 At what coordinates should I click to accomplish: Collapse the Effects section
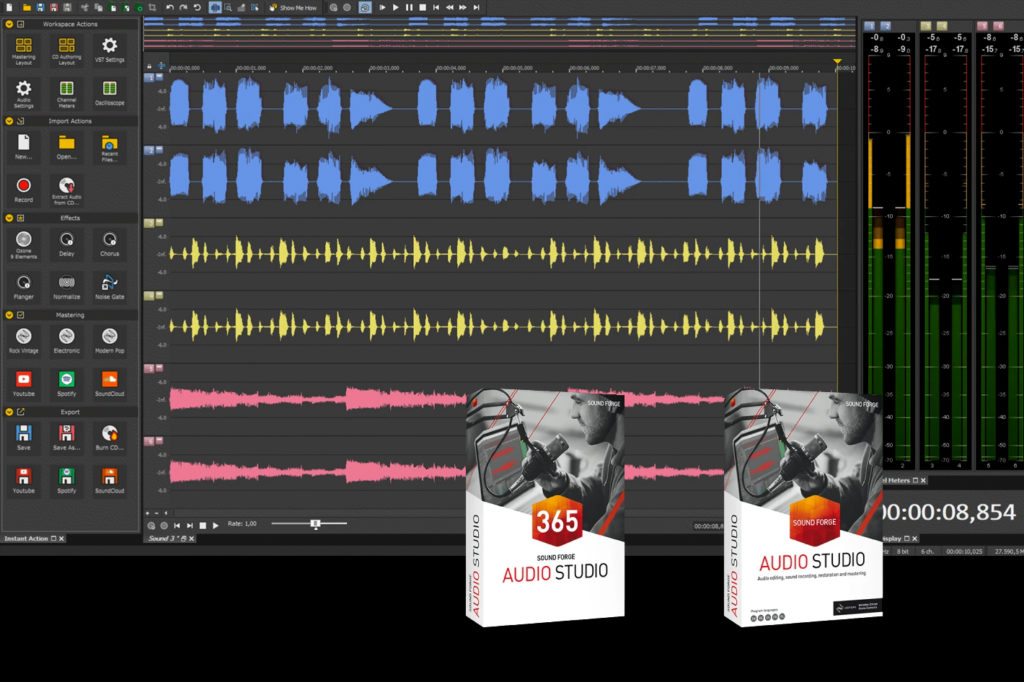[9, 218]
